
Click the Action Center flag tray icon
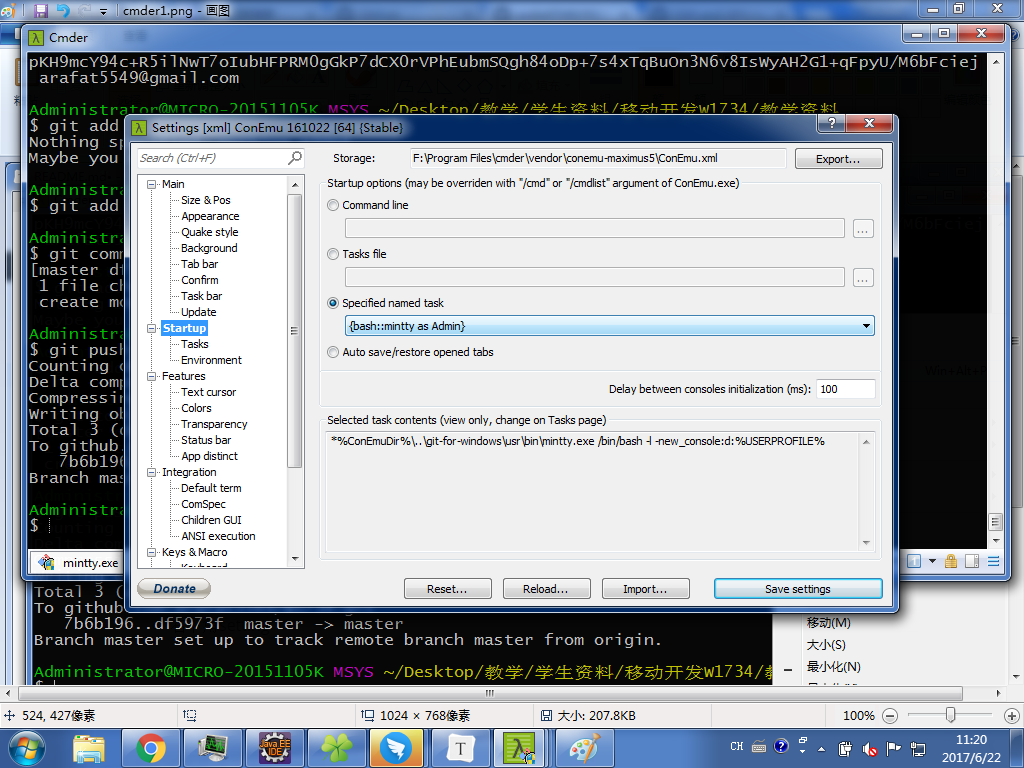pyautogui.click(x=894, y=748)
